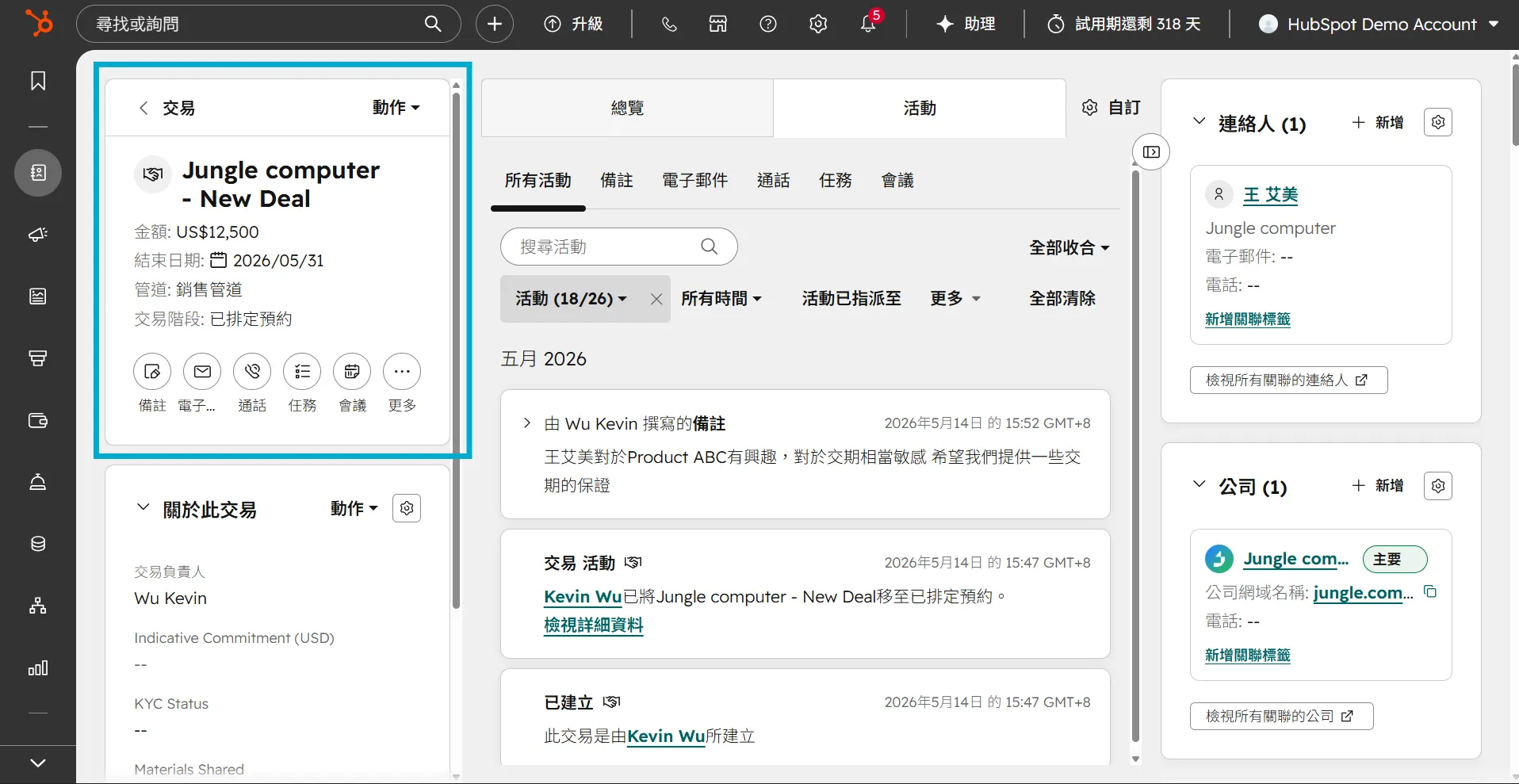Viewport: 1519px width, 784px height.
Task: Click 全部清除 to clear filters
Action: point(1062,299)
